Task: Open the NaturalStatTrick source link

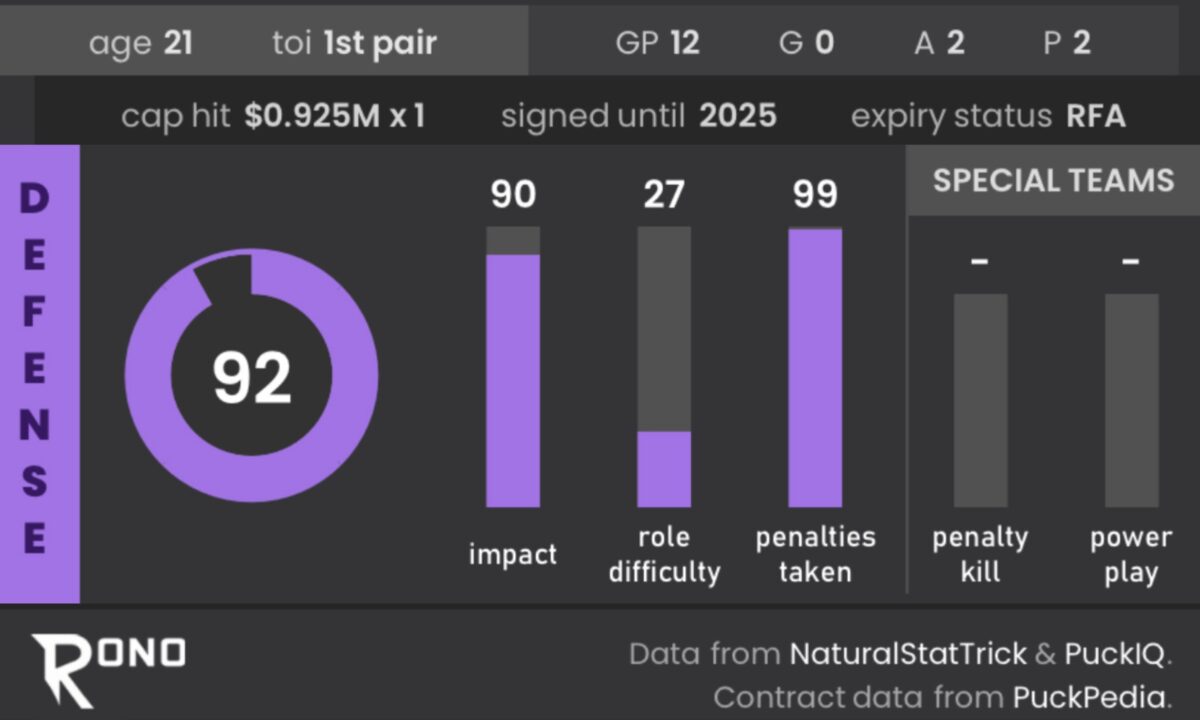Action: tap(908, 655)
